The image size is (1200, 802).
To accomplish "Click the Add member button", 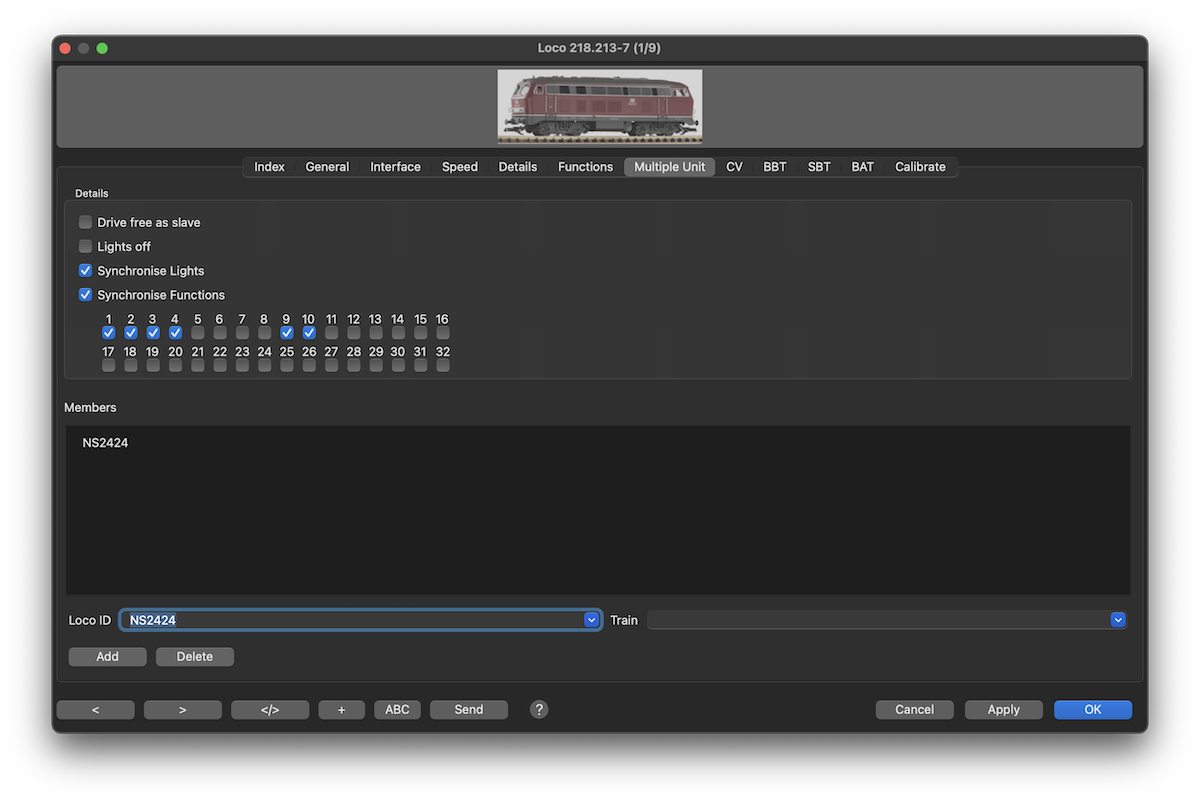I will click(x=107, y=657).
